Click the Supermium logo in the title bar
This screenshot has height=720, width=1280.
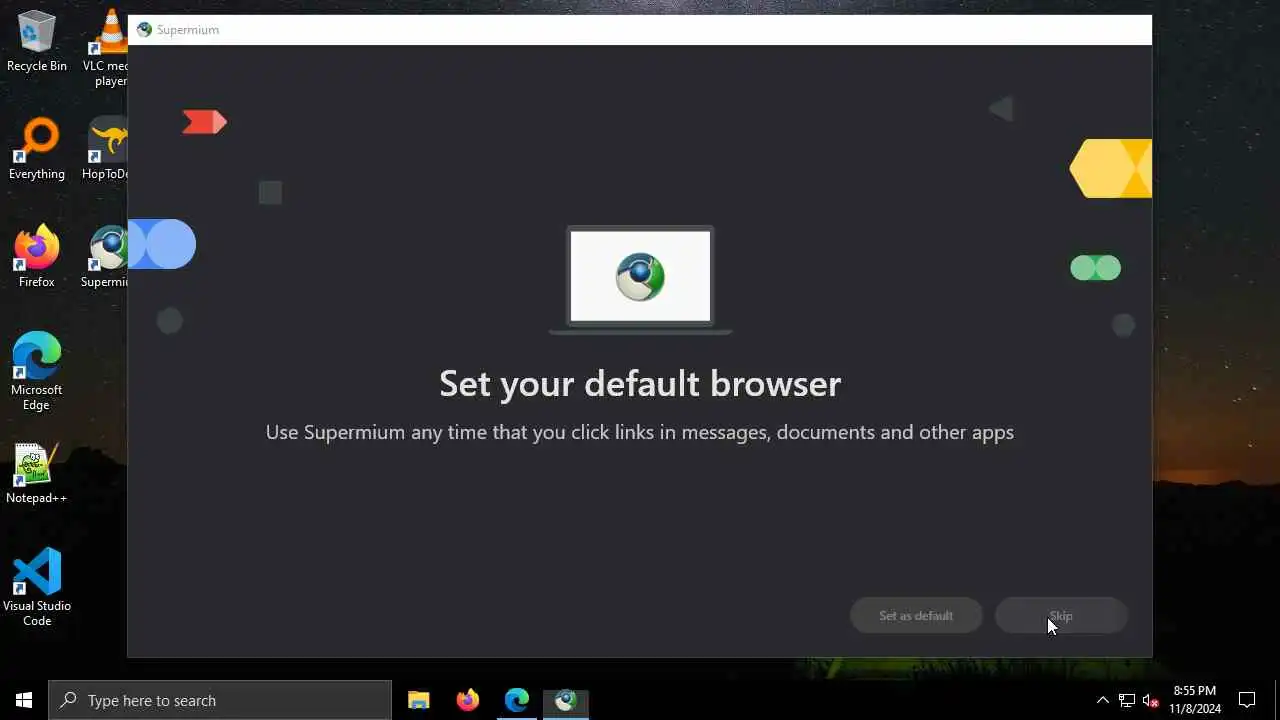144,30
